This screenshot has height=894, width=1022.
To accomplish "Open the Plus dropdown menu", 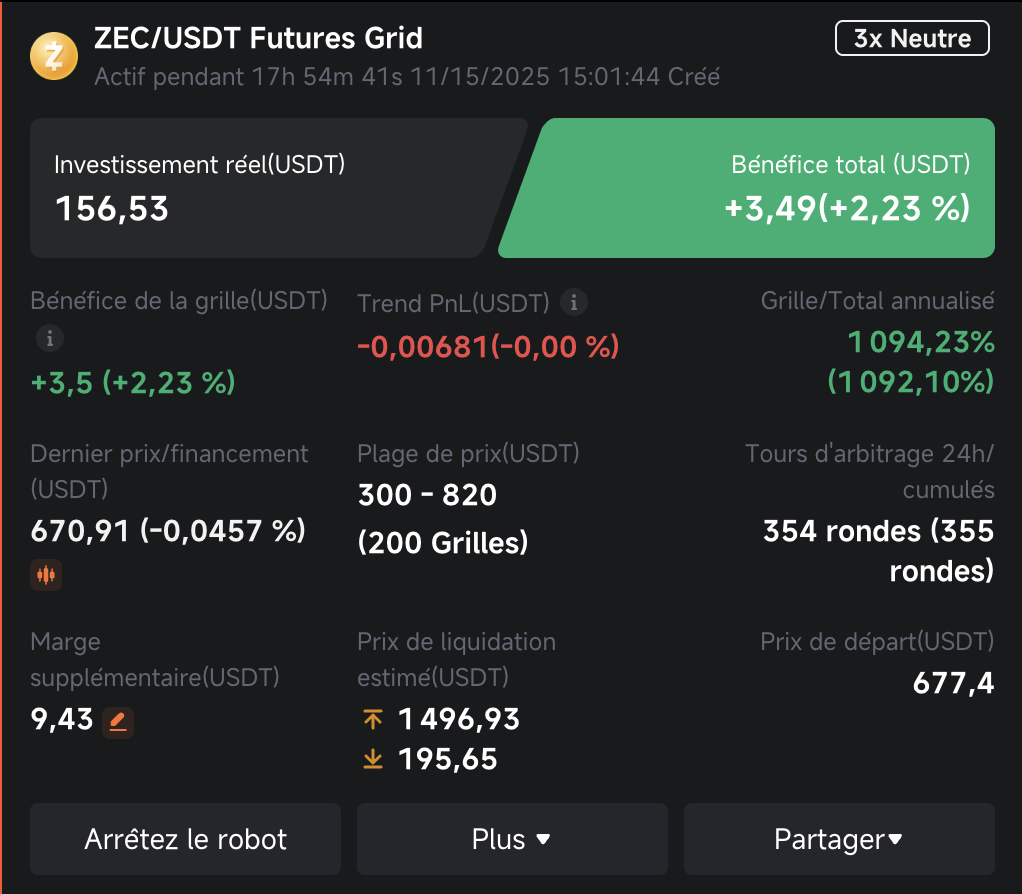I will [511, 839].
